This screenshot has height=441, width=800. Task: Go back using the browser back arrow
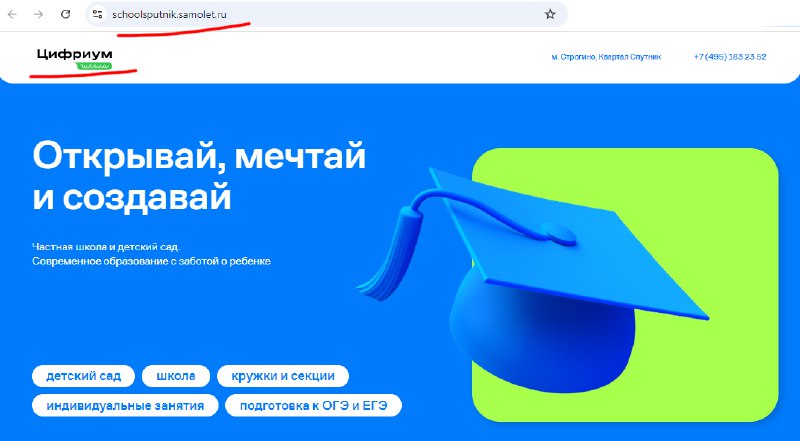point(12,14)
